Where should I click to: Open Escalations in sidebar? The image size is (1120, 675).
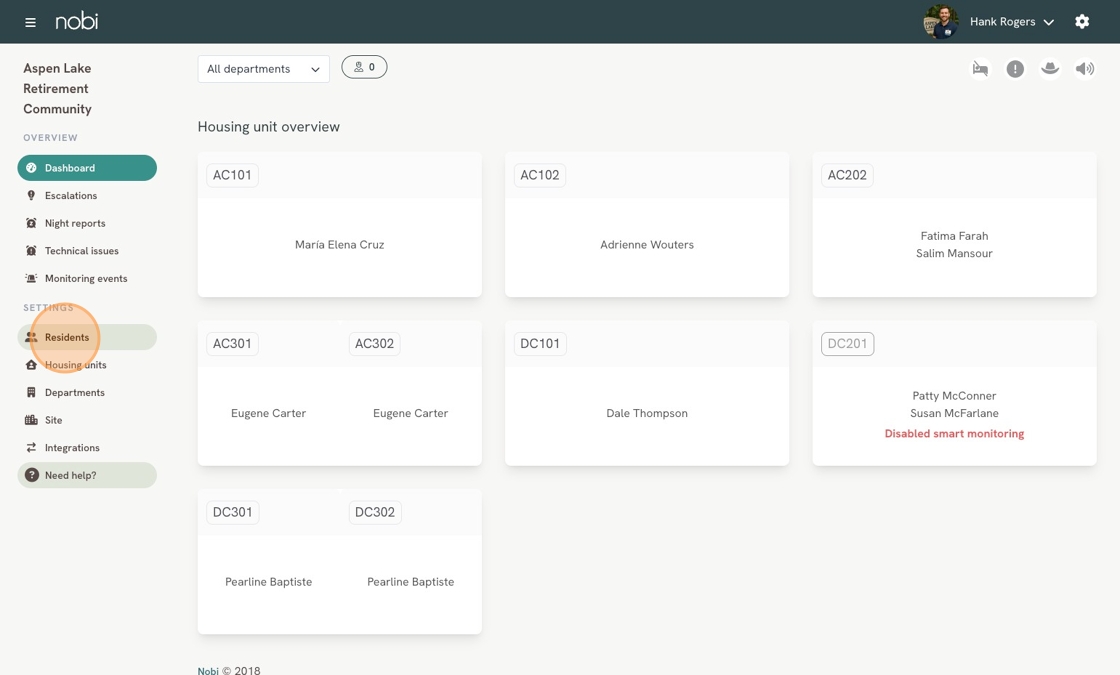coord(70,196)
